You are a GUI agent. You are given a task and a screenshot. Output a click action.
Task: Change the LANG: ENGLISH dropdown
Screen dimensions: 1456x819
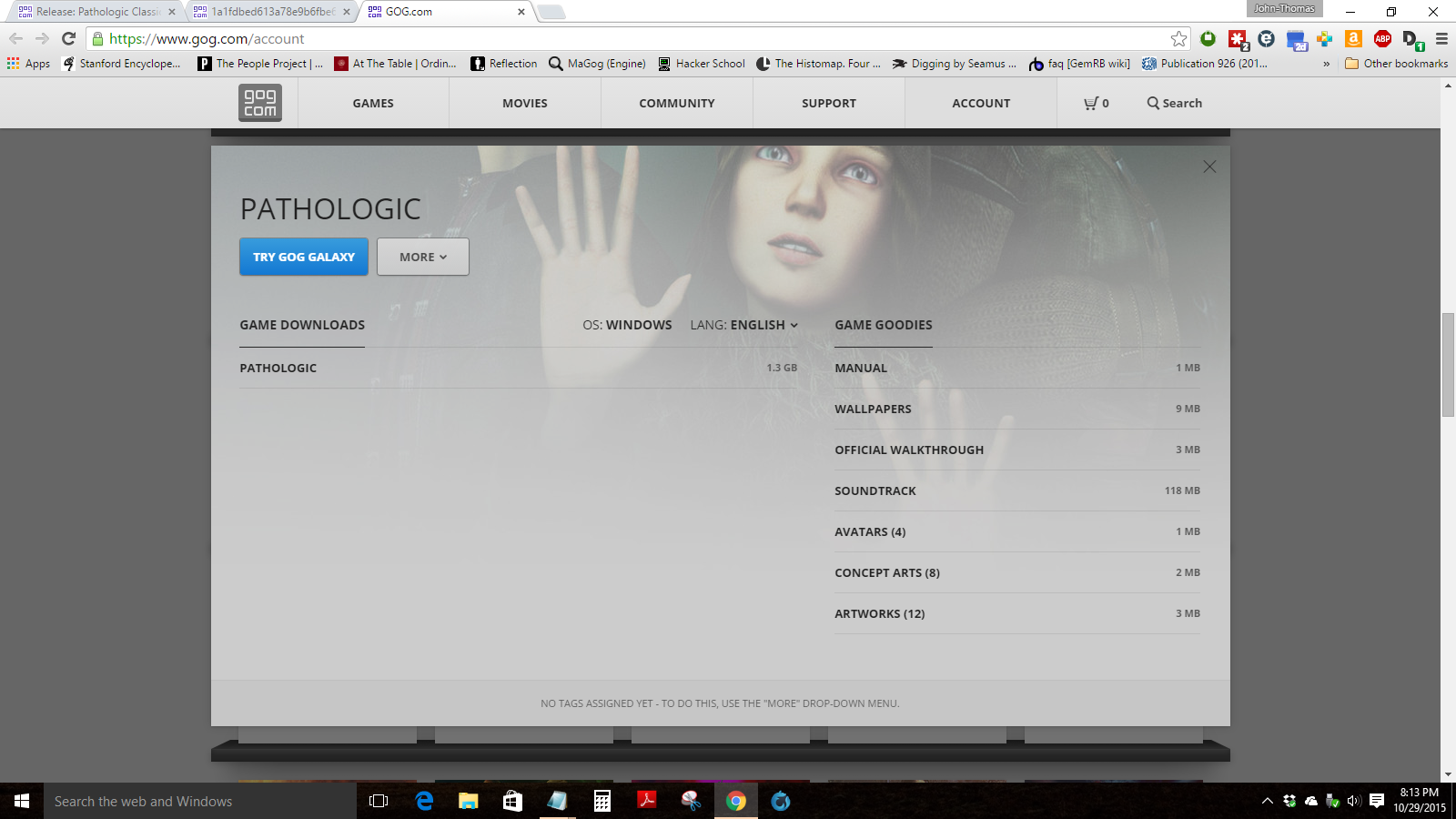pyautogui.click(x=743, y=325)
